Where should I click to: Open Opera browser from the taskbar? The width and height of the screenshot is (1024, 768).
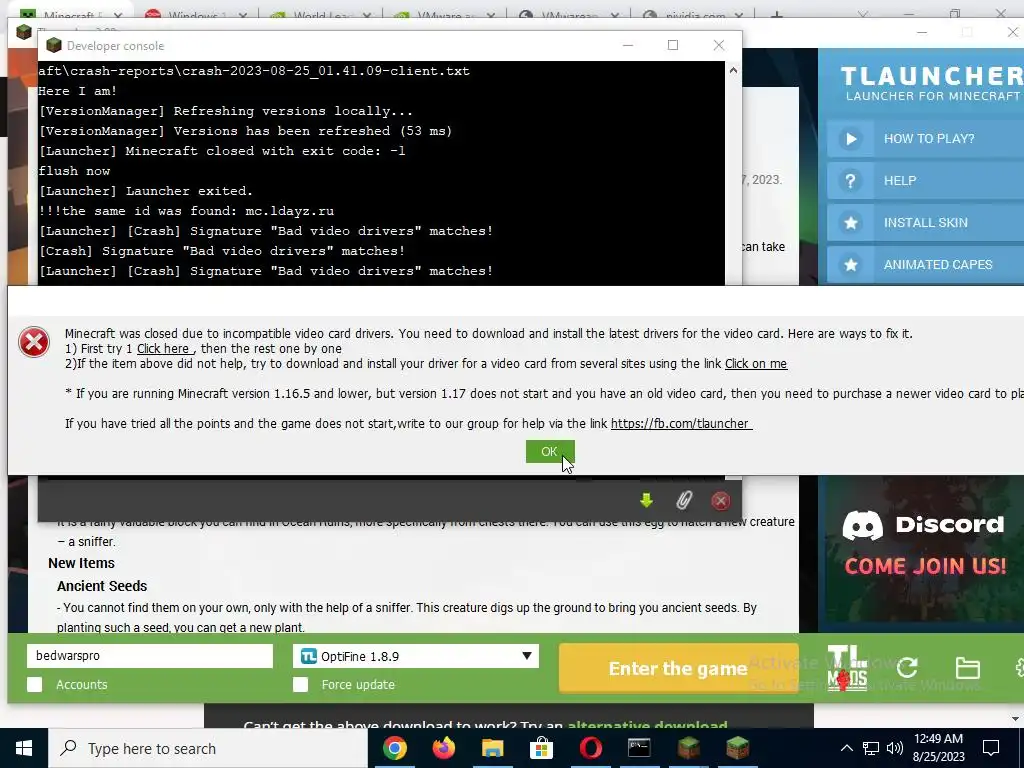click(x=590, y=748)
